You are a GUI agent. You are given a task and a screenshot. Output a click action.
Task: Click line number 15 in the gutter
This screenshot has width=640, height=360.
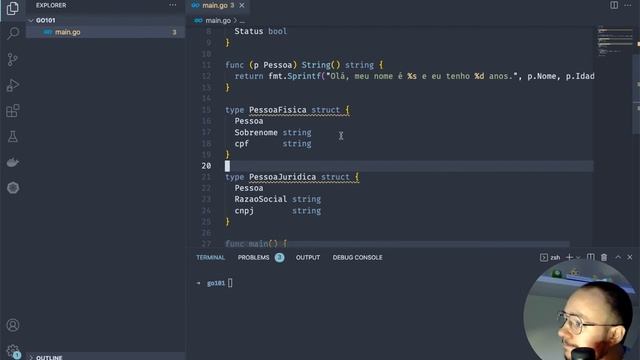click(207, 110)
